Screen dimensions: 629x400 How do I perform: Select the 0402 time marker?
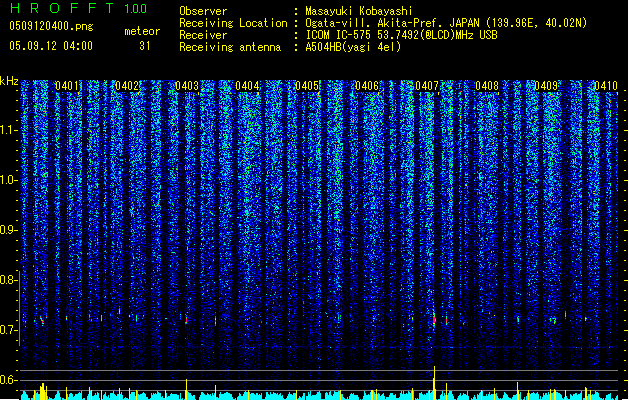point(127,86)
